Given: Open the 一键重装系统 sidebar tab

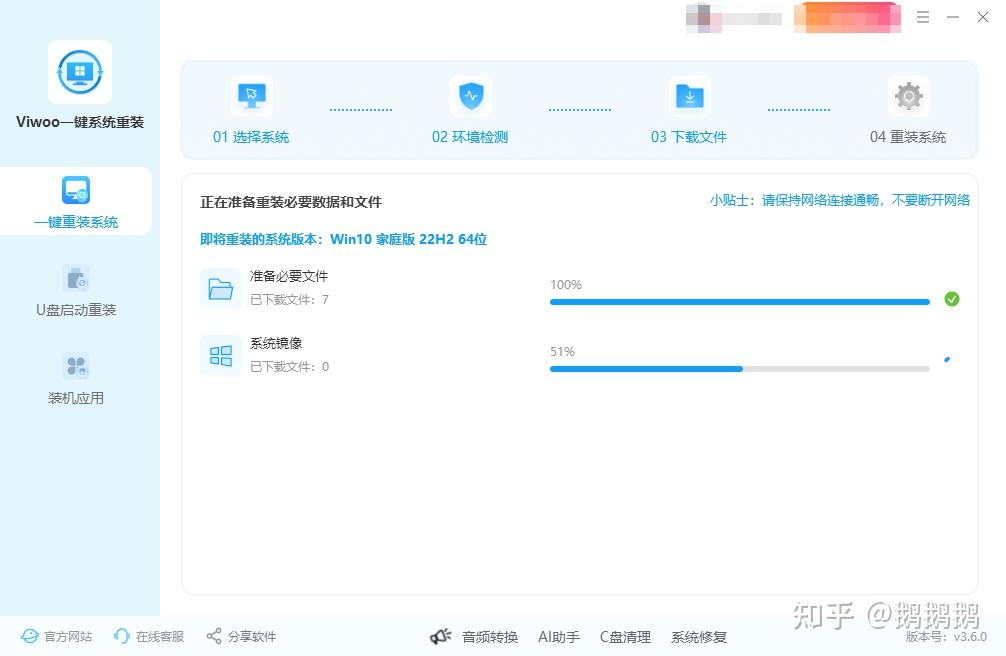Looking at the screenshot, I should (76, 201).
